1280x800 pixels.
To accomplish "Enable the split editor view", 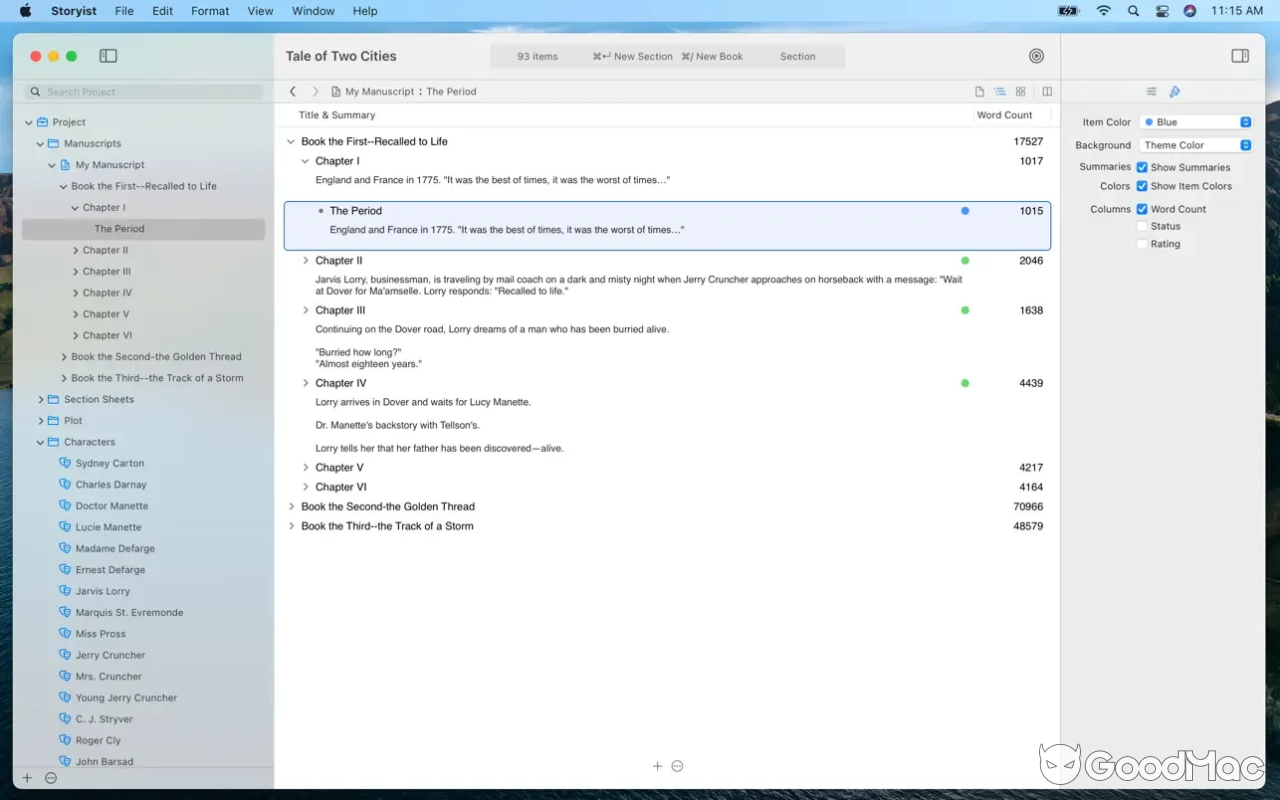I will [1047, 91].
